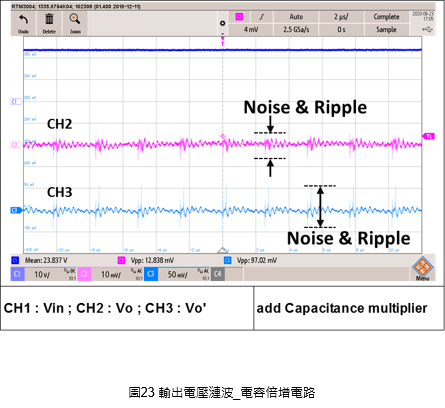Click the USB connection status icon
Screen dimensions: 445x408
point(427,30)
